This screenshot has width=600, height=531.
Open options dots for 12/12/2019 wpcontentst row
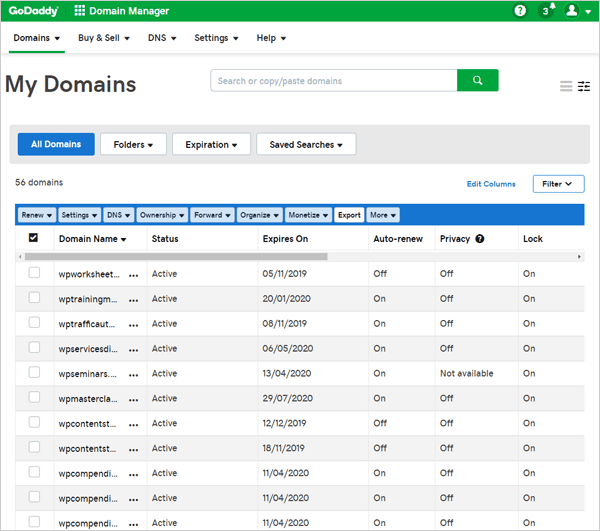tap(134, 425)
